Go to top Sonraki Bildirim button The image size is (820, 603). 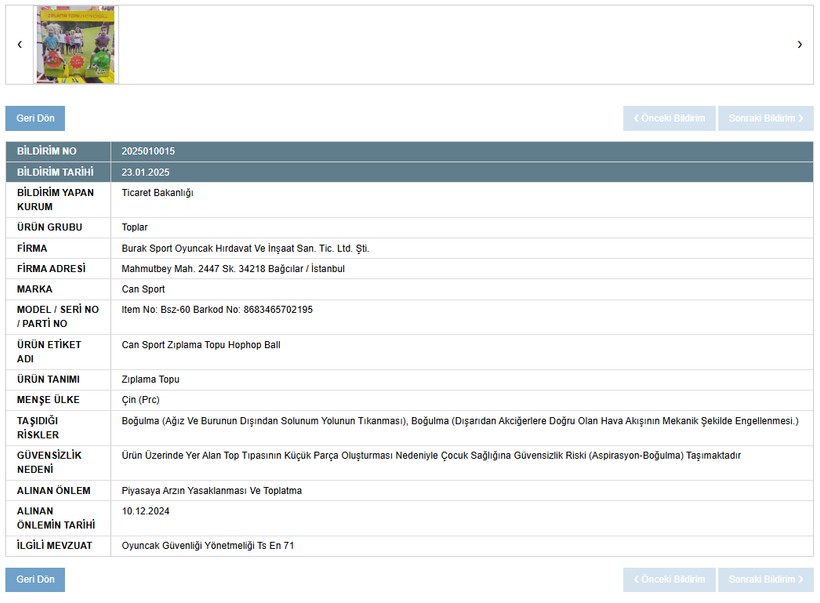point(766,118)
